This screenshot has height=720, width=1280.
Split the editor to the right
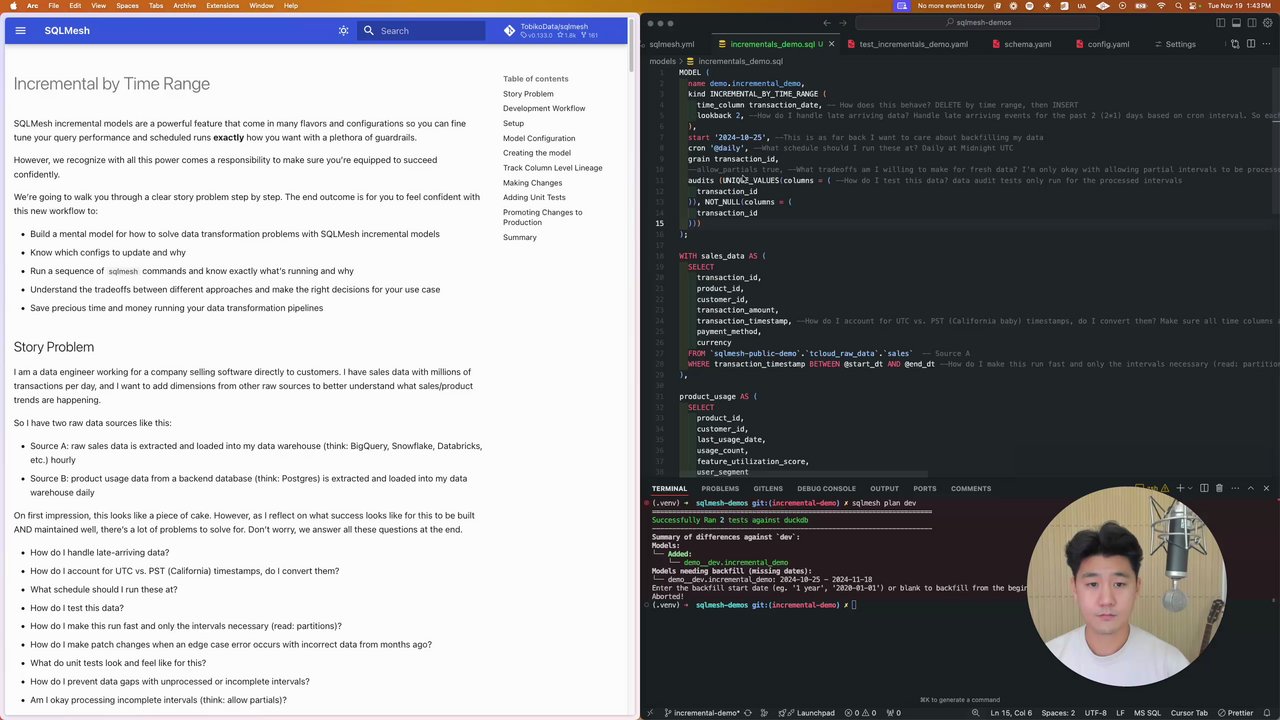click(1250, 44)
